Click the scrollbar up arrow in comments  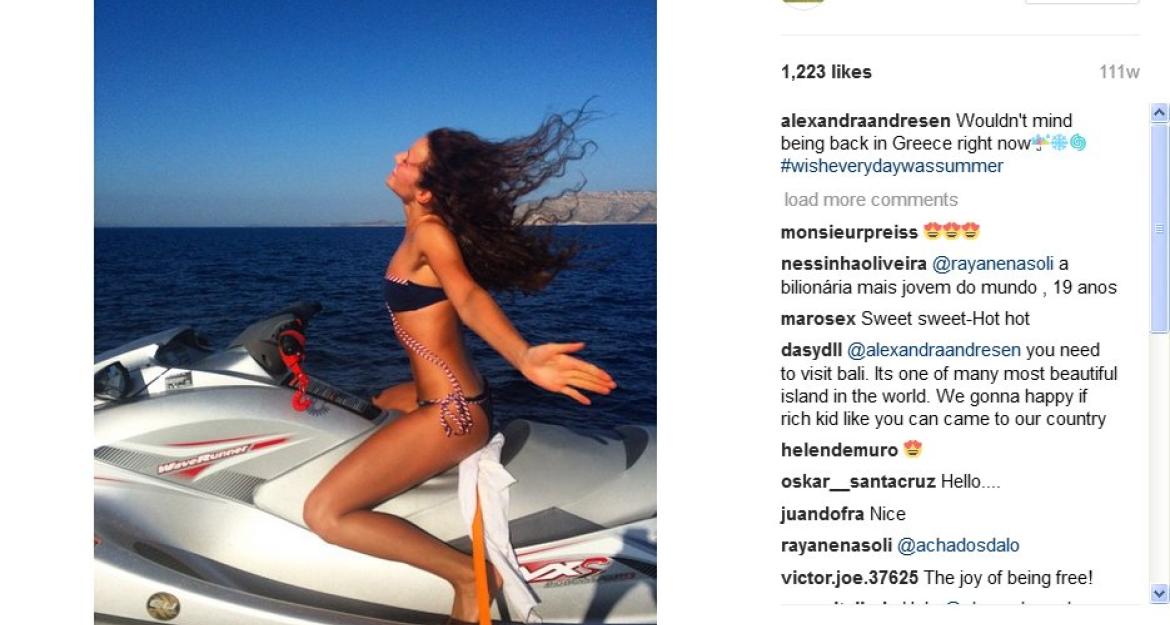[1159, 113]
